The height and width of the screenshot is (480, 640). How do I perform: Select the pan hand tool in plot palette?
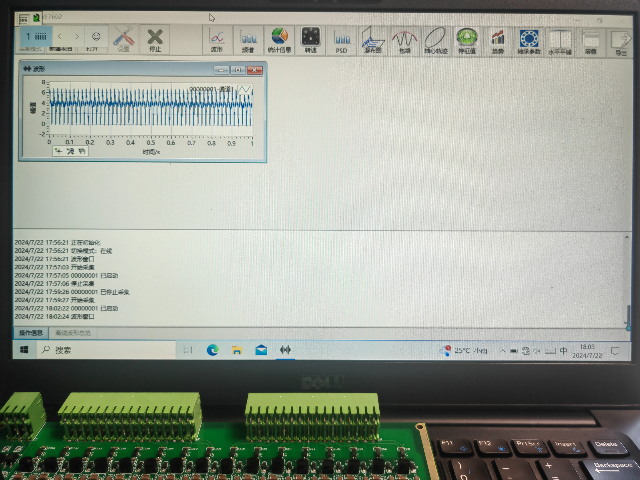click(x=82, y=151)
